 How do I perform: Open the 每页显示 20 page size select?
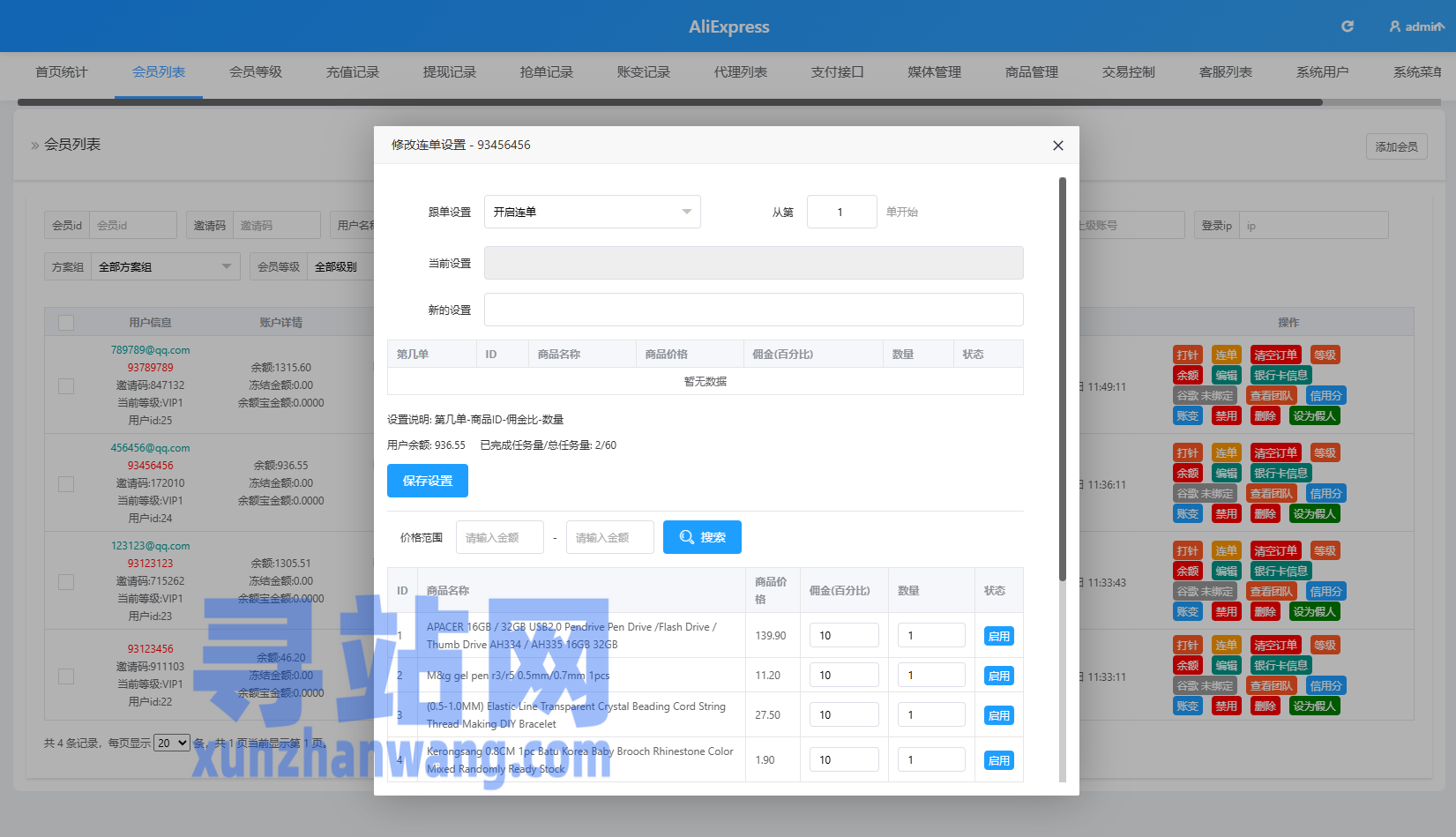(x=172, y=743)
